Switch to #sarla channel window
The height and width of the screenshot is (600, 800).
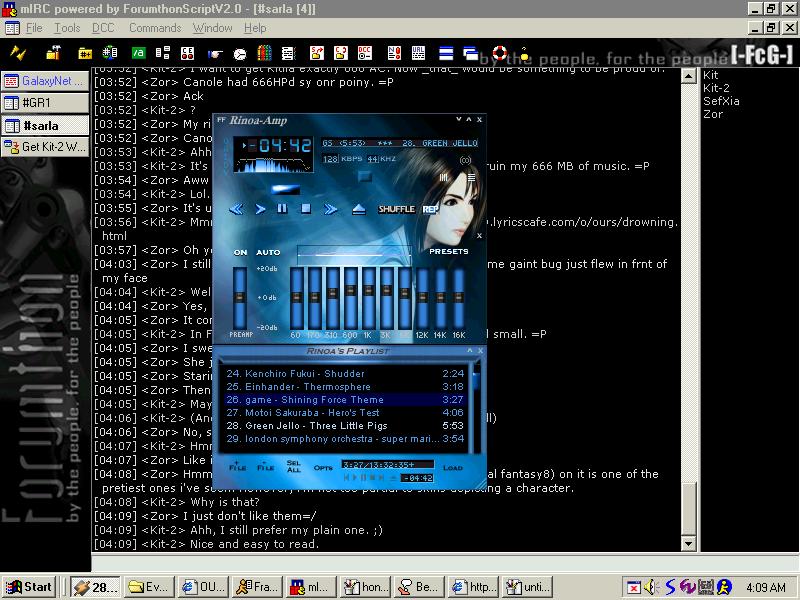45,126
